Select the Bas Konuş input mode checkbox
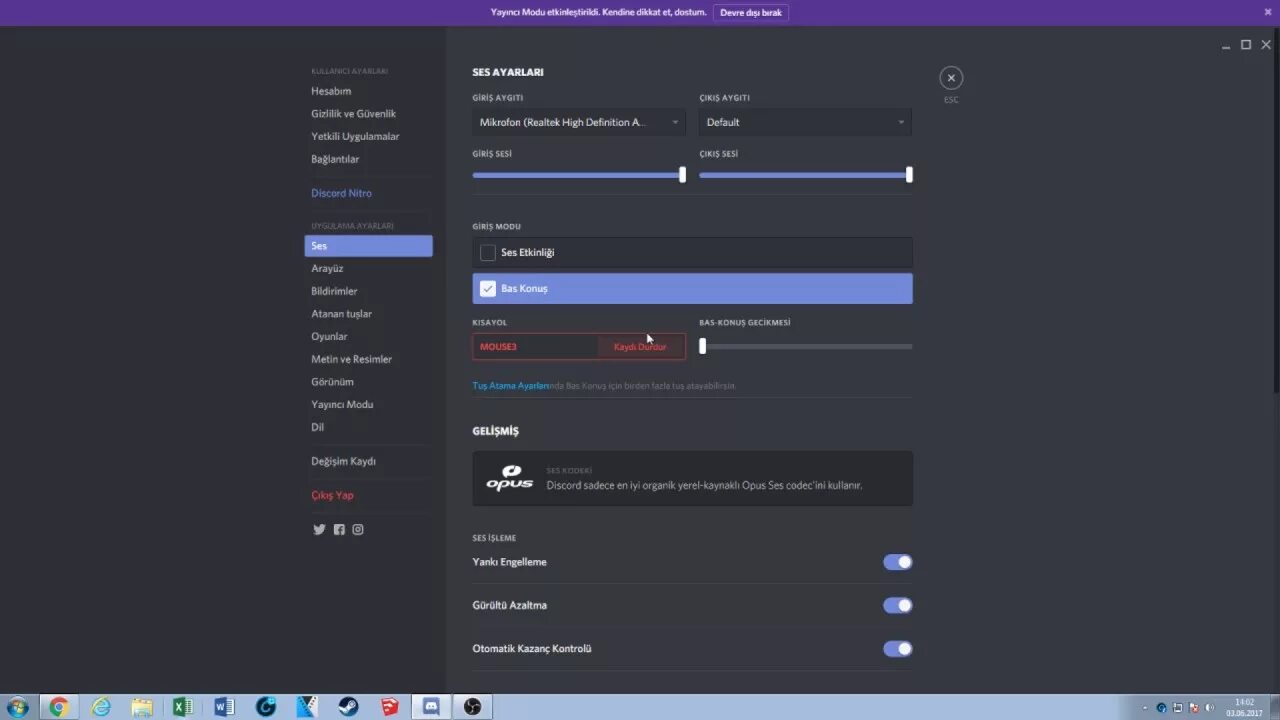Viewport: 1280px width, 720px height. 488,289
